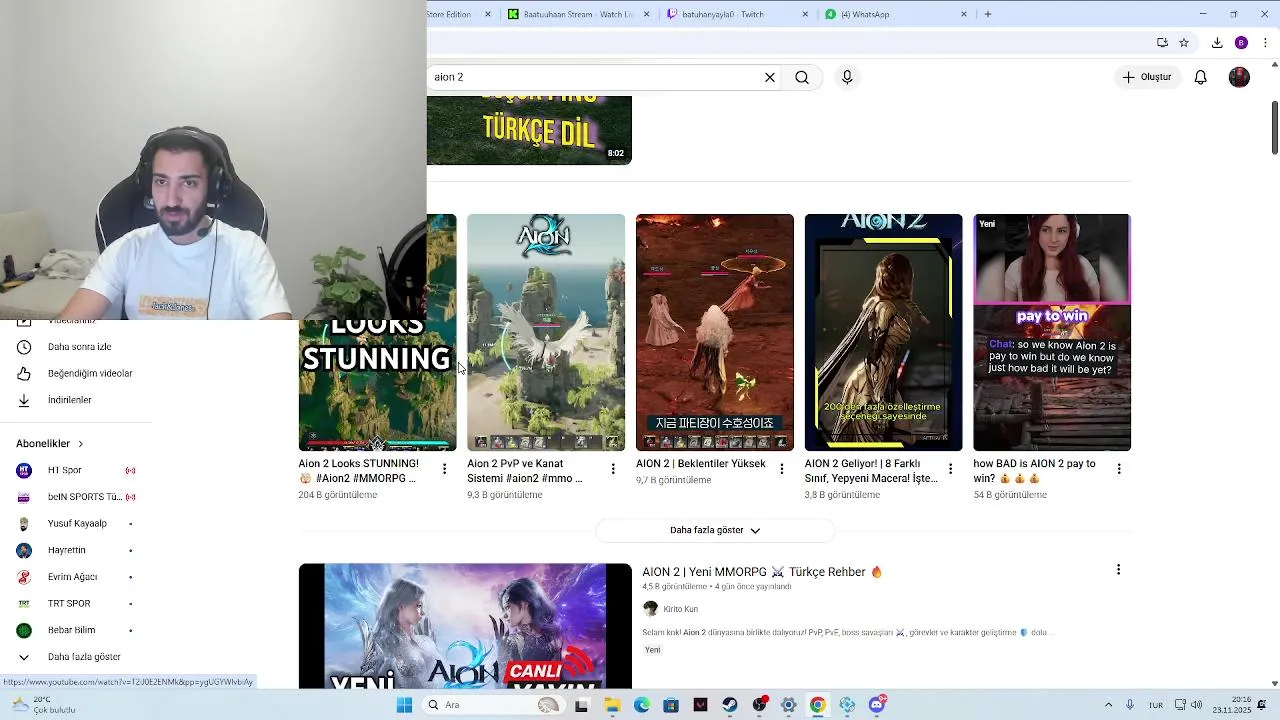Open options for 'Aion 2 Looks STUNNING' short

pyautogui.click(x=444, y=468)
